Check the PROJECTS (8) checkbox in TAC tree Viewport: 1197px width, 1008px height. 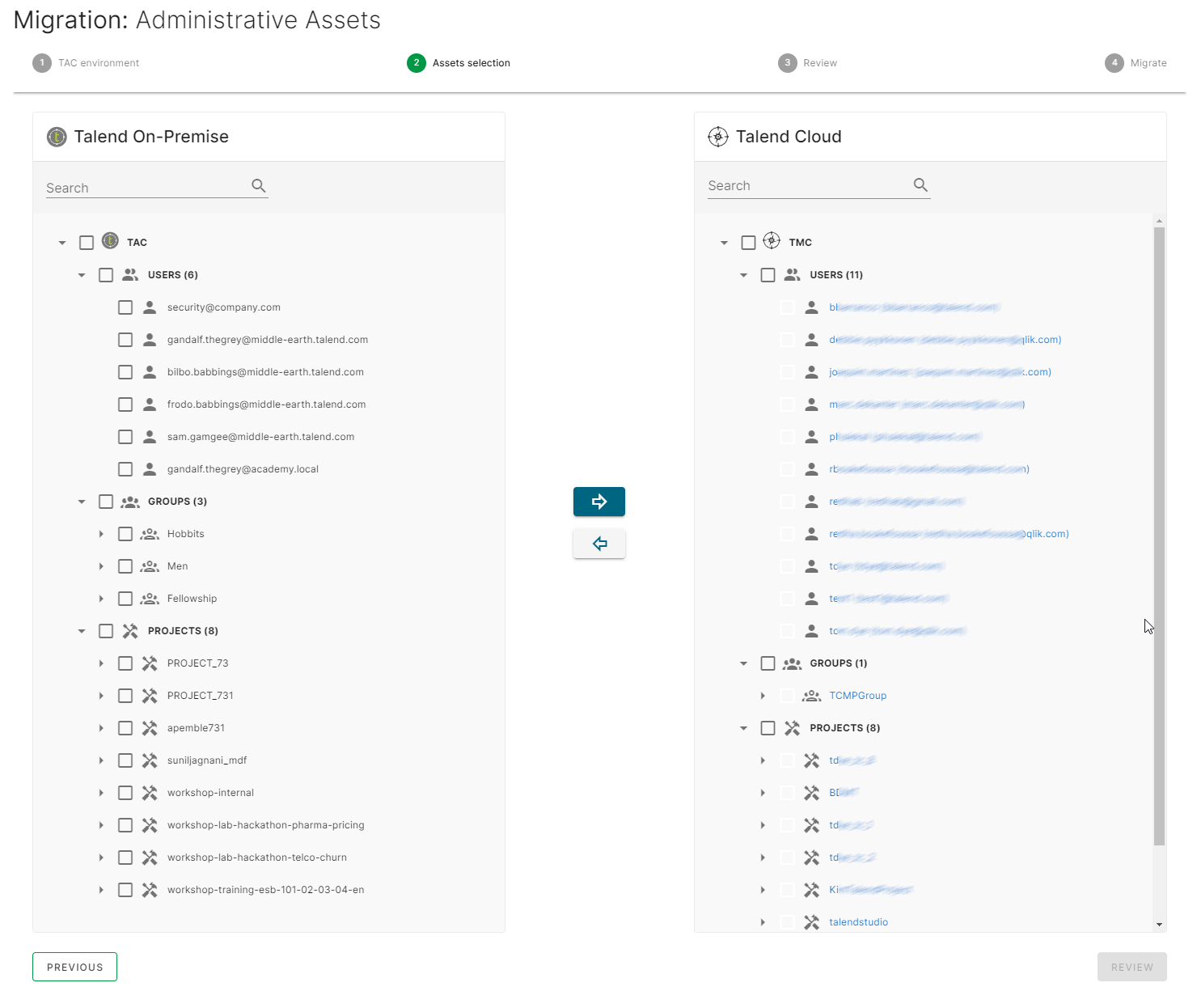[x=106, y=630]
